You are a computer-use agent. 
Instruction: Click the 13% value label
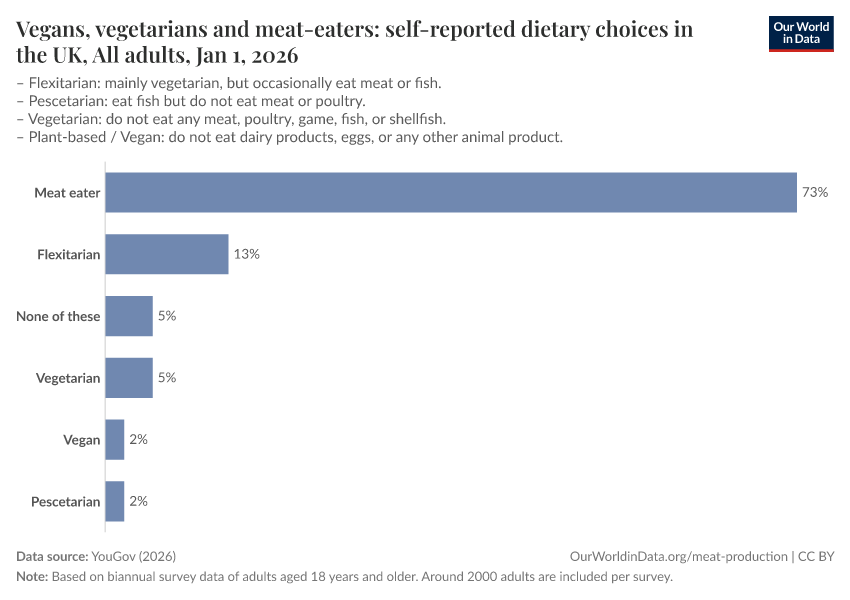coord(246,255)
